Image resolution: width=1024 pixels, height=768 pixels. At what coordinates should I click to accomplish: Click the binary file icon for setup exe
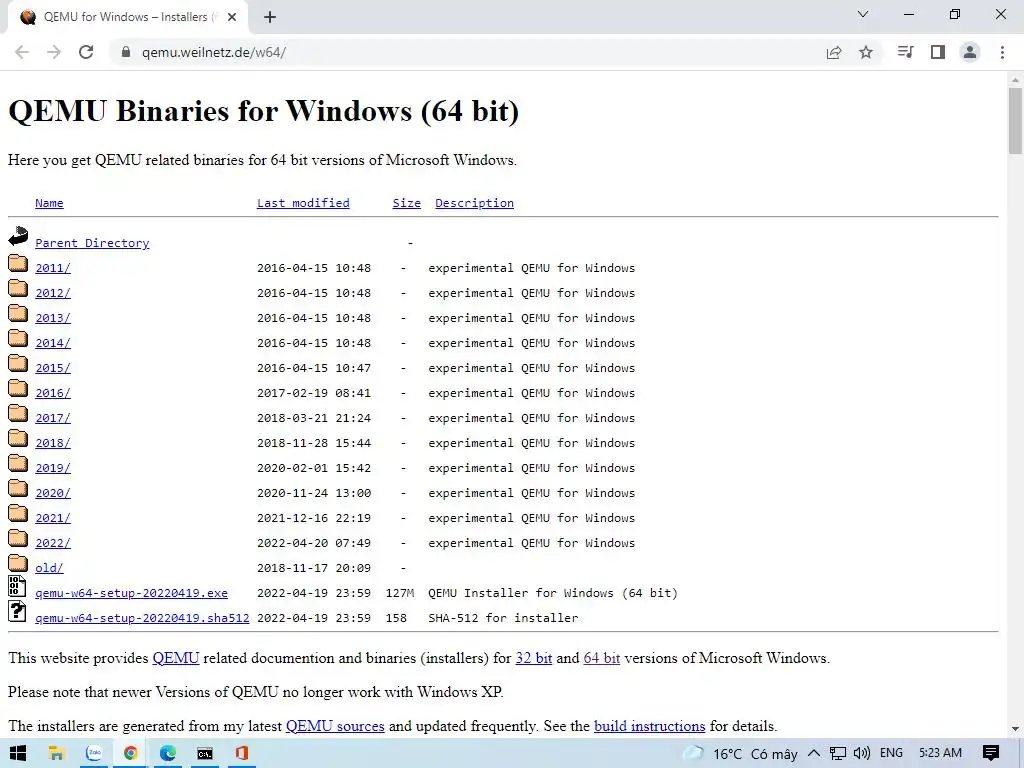(x=17, y=586)
